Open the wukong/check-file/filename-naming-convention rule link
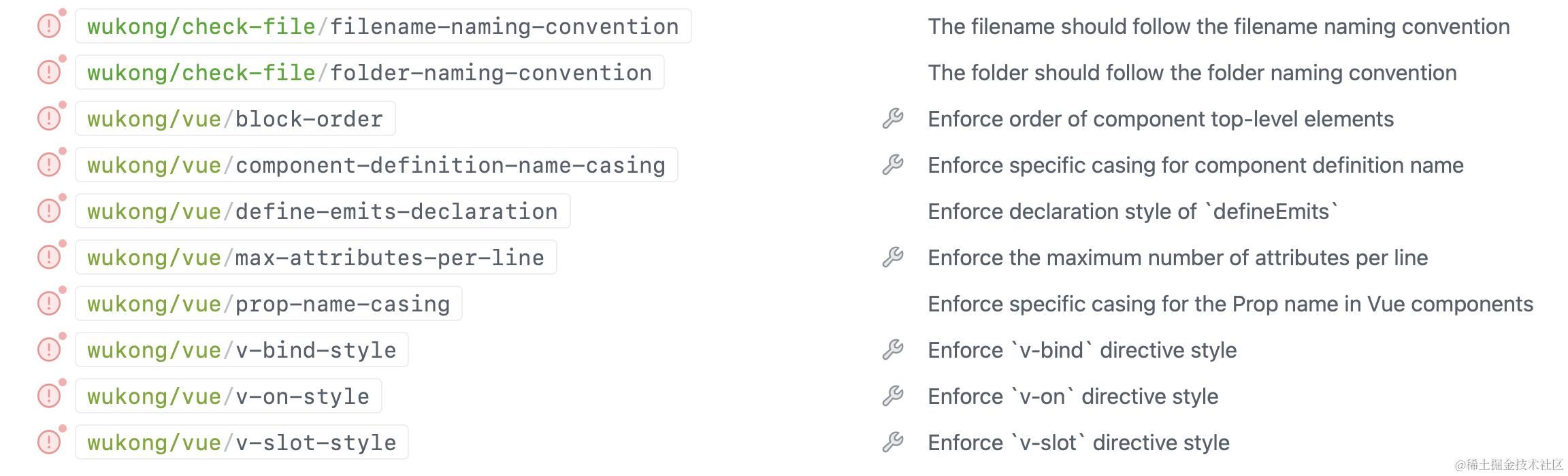This screenshot has height=476, width=1568. tap(382, 27)
